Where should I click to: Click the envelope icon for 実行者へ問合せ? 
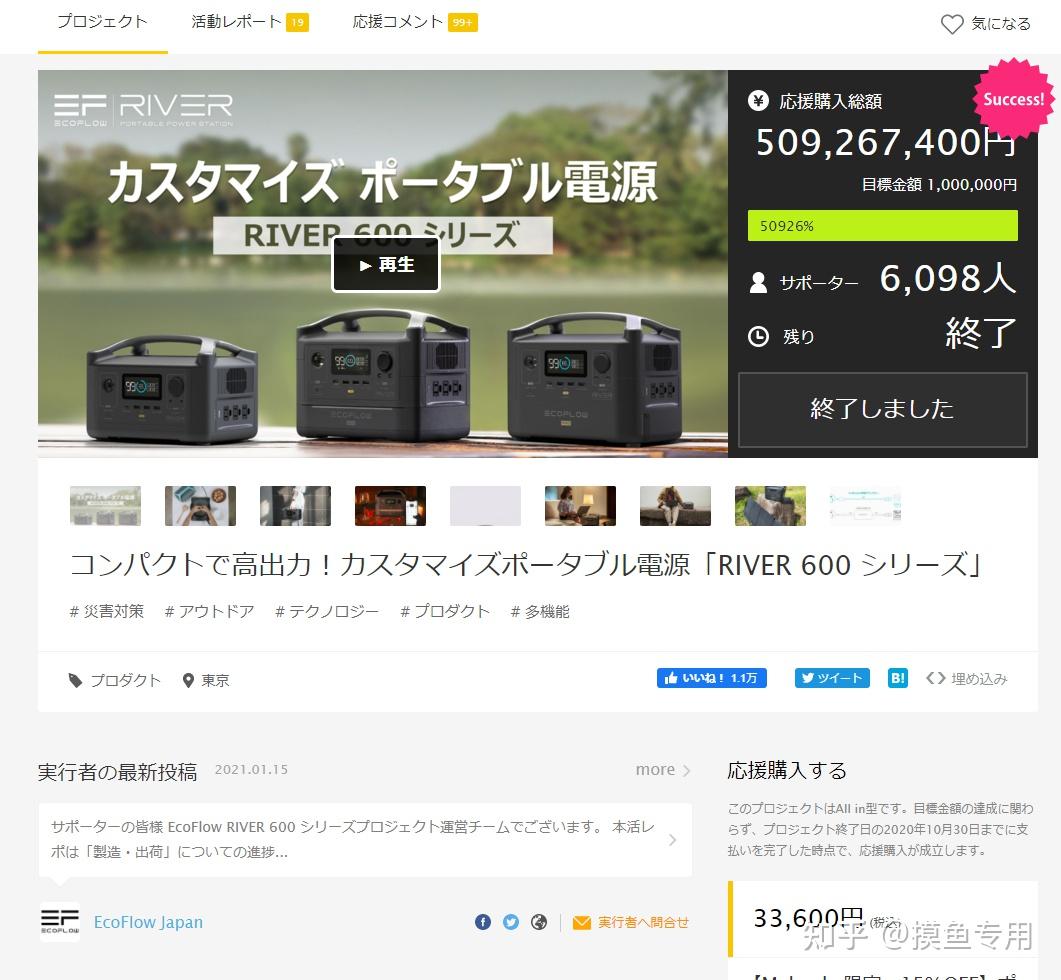(584, 922)
